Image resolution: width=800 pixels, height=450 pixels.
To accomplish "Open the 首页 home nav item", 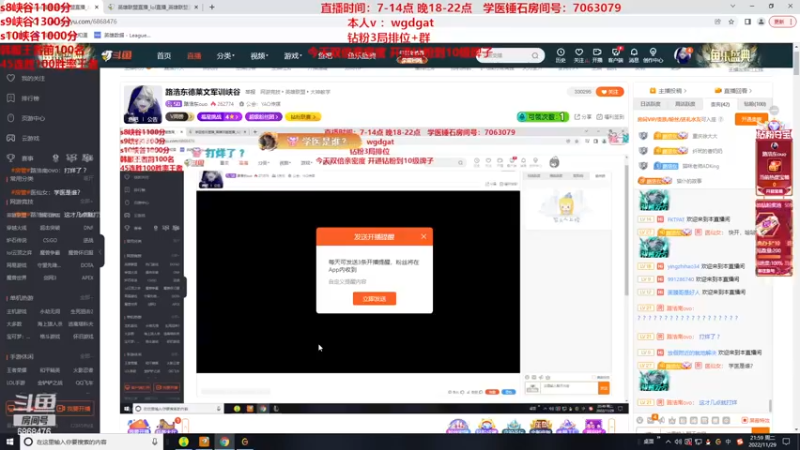I will click(x=164, y=56).
